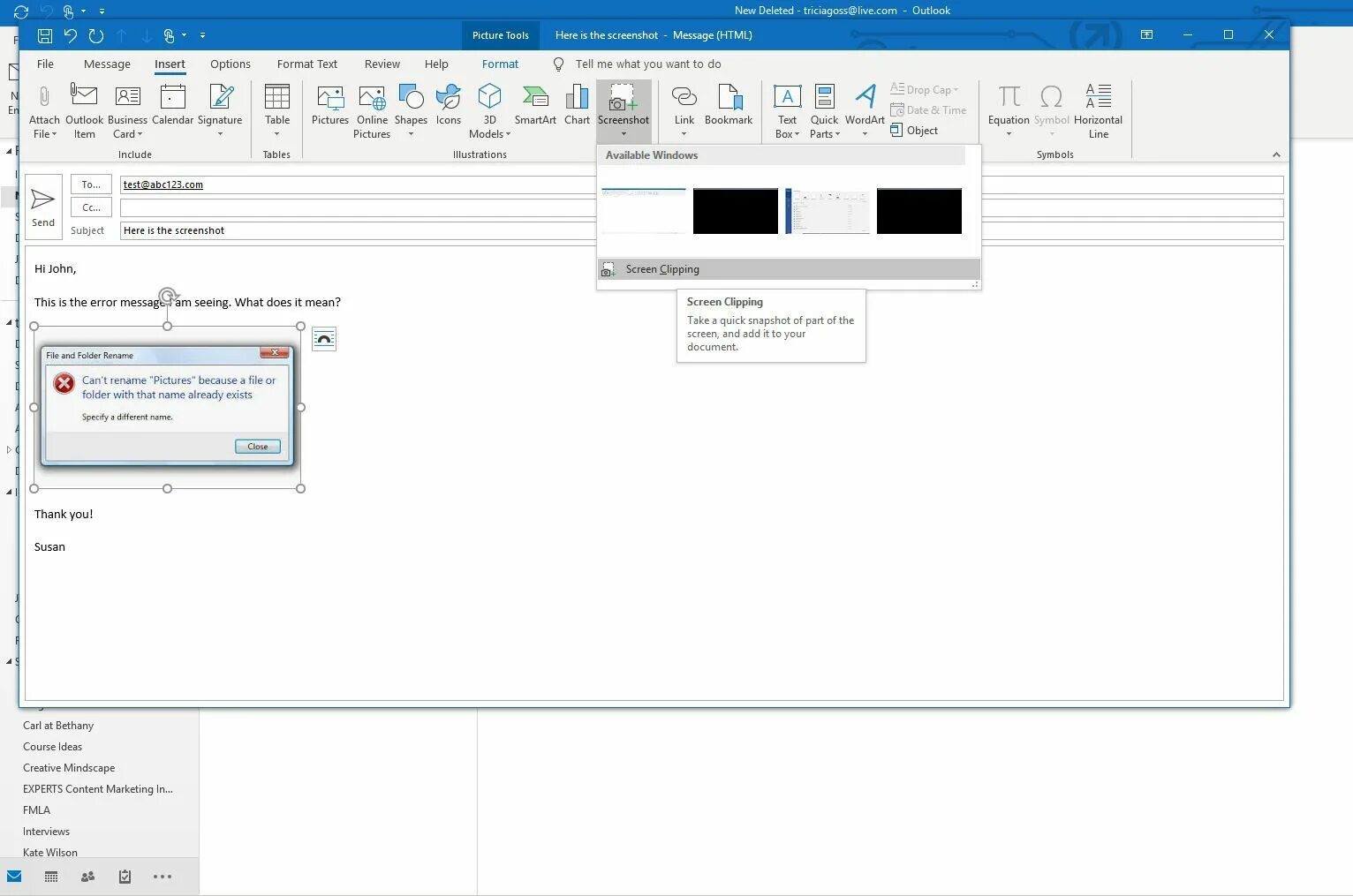1353x896 pixels.
Task: Switch to the Review tab
Action: click(x=382, y=64)
